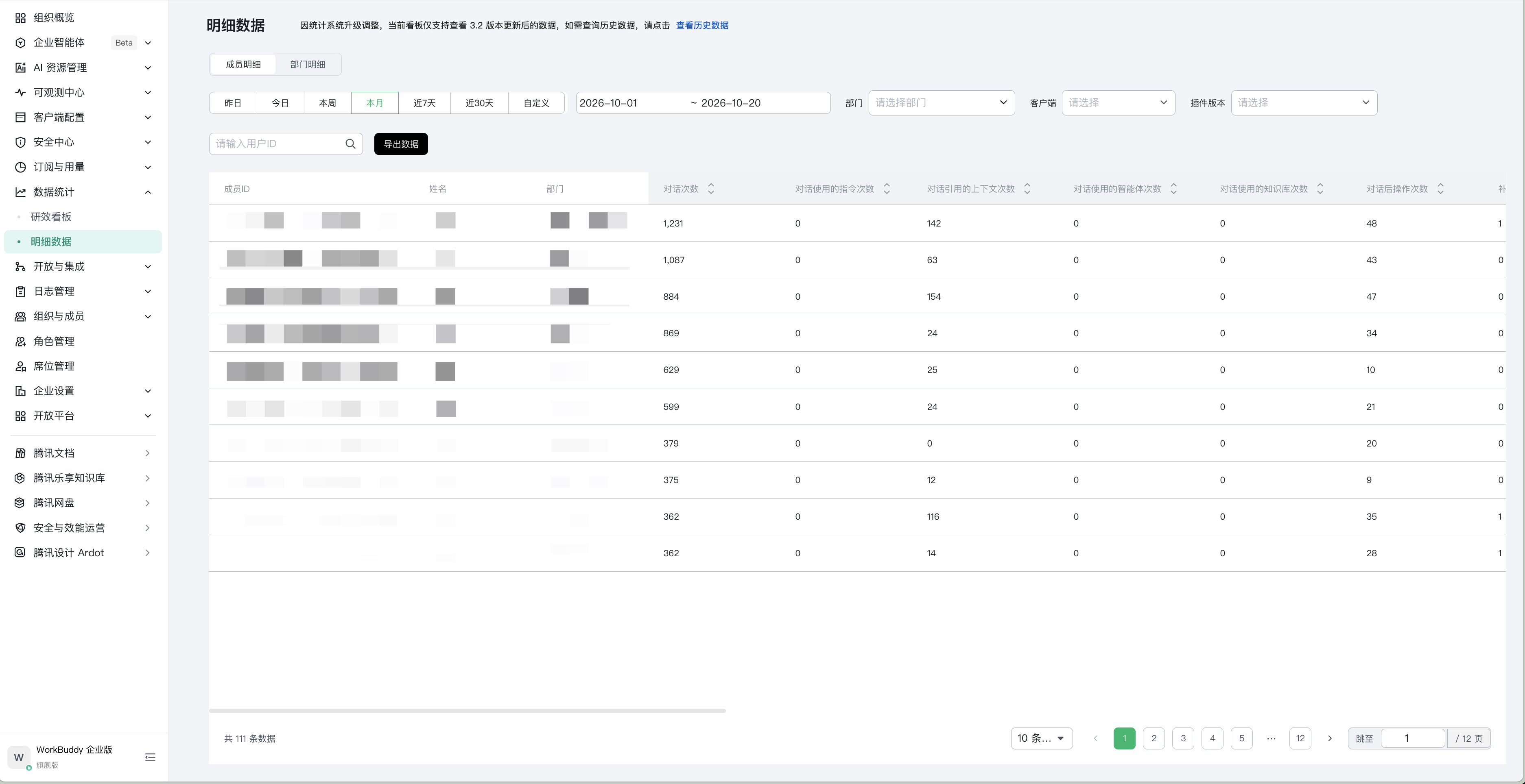The width and height of the screenshot is (1525, 784).
Task: Expand the 客户端配置 section chevron
Action: tap(148, 117)
